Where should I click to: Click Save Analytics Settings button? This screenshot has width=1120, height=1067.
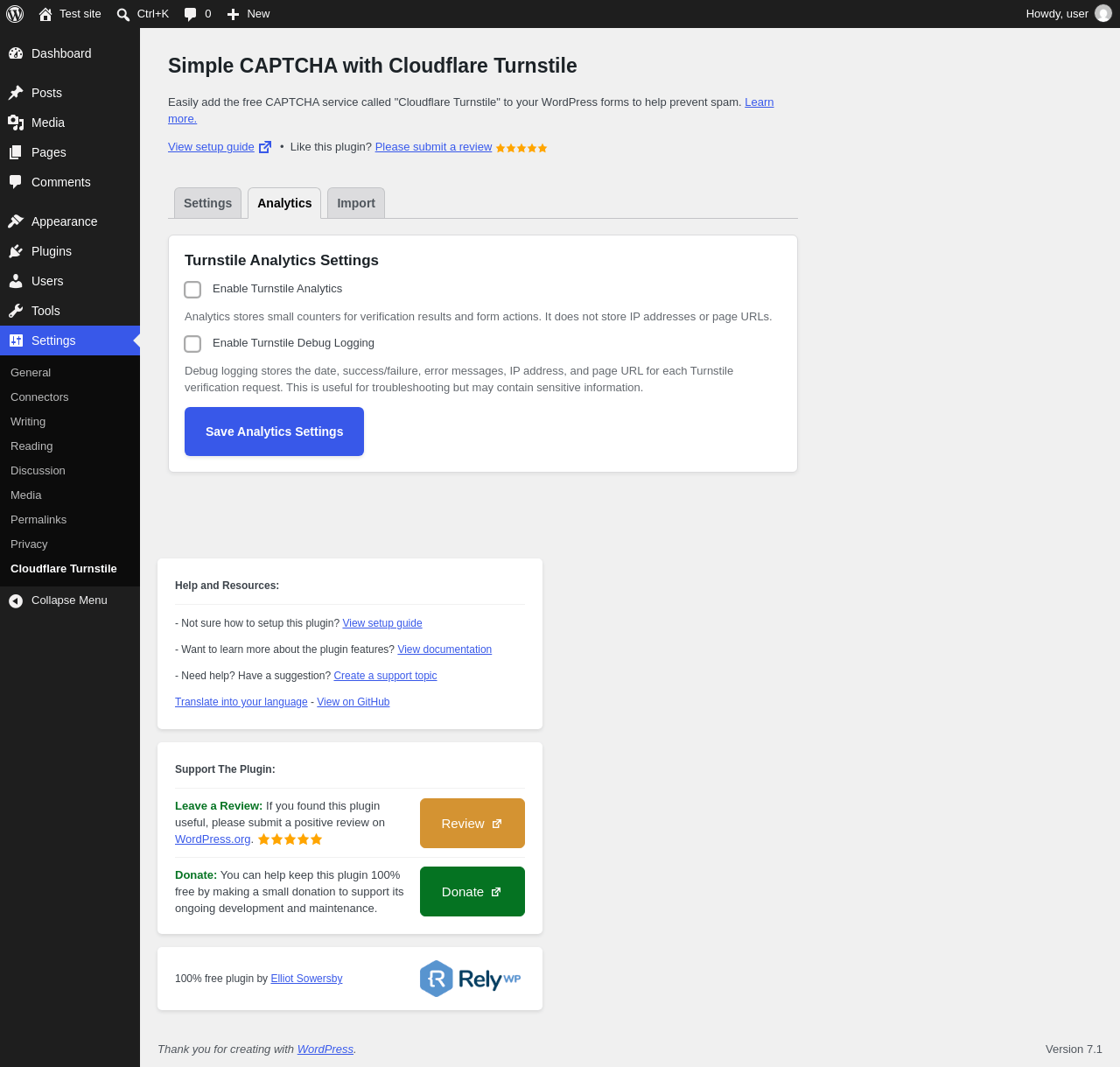(x=274, y=432)
